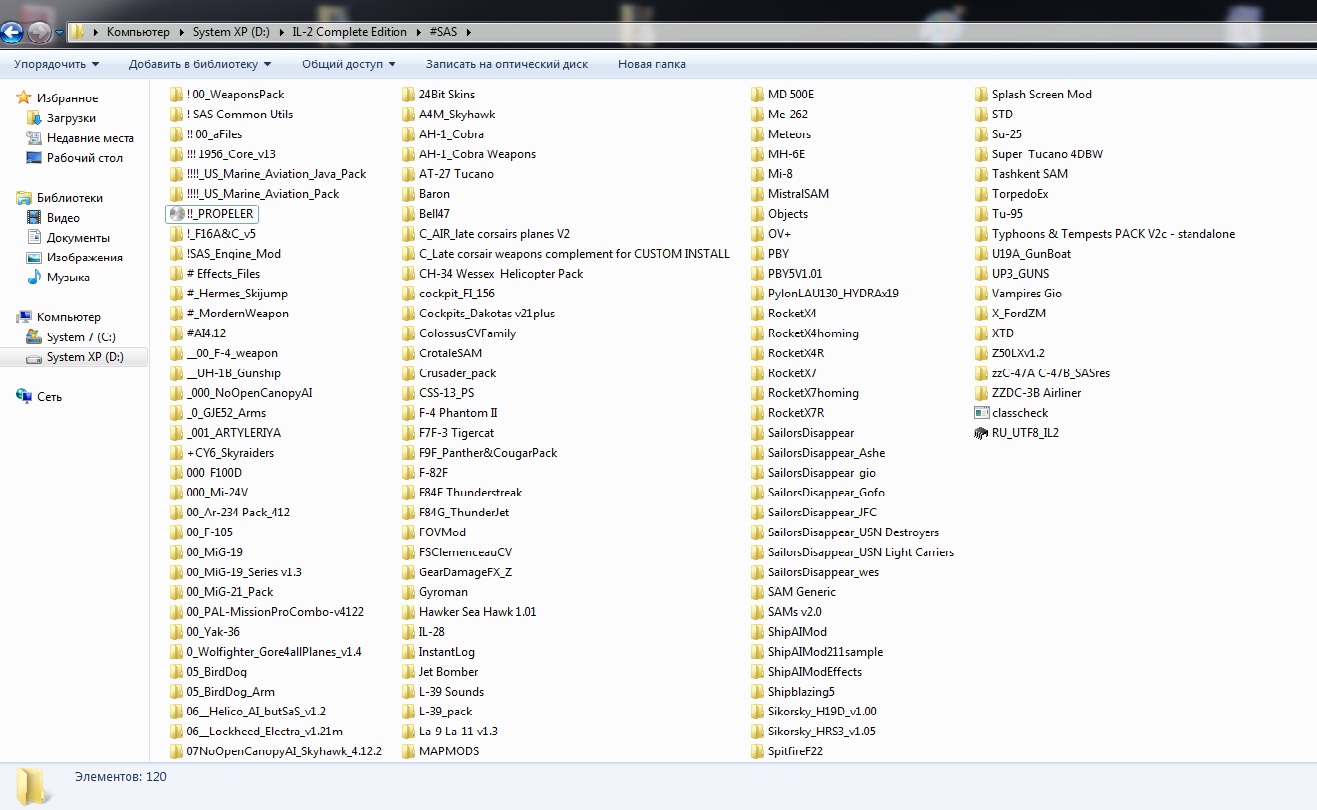Open the recent pages arrow beside Forward button
This screenshot has height=810, width=1317.
tap(59, 33)
